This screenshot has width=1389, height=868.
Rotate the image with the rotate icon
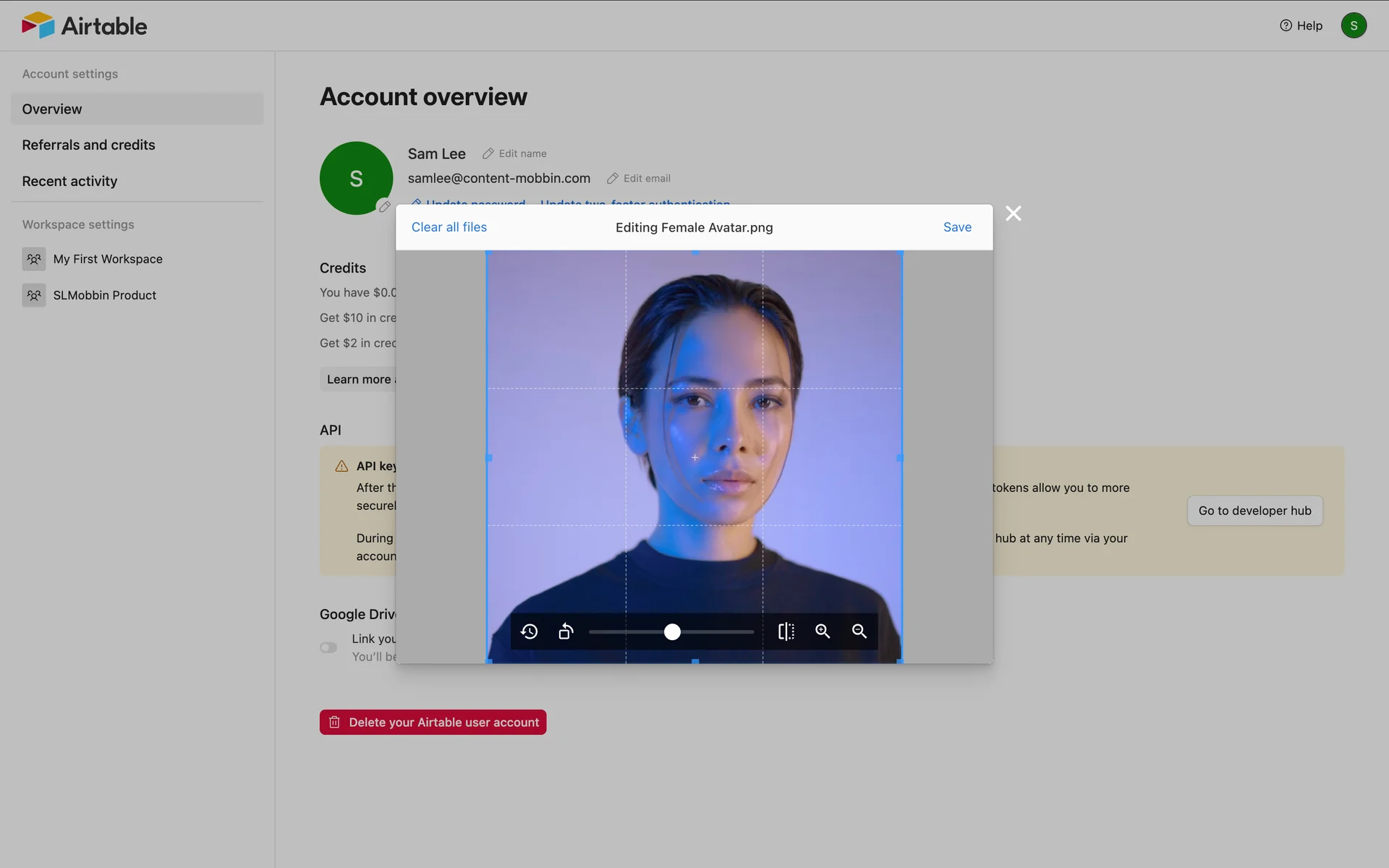click(566, 631)
